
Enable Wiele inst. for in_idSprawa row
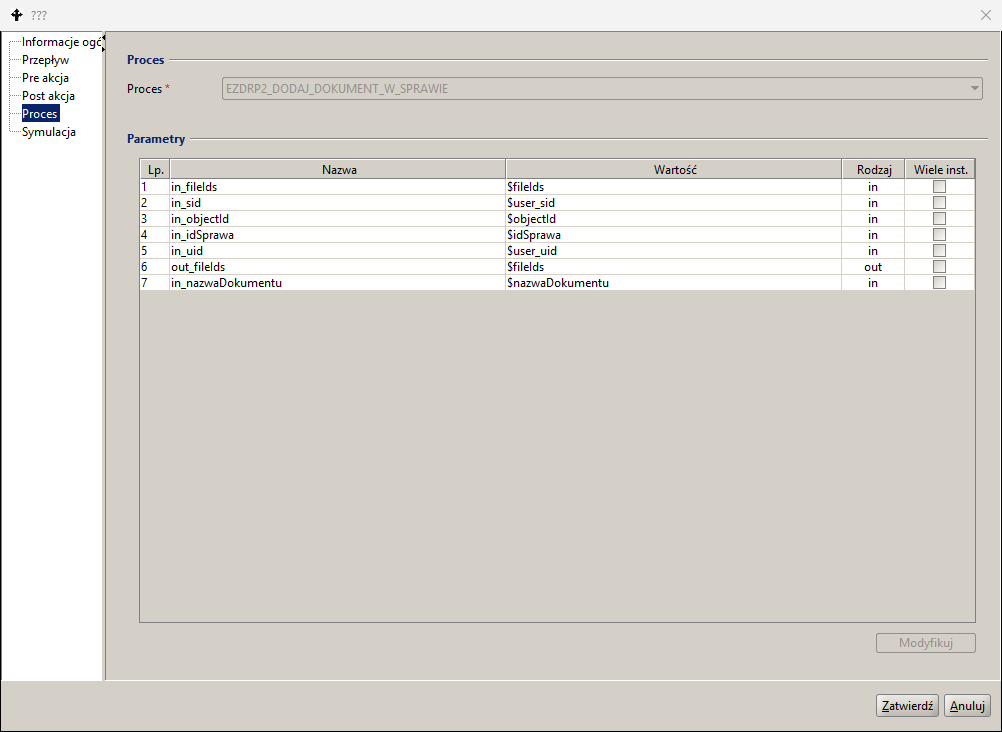(939, 235)
